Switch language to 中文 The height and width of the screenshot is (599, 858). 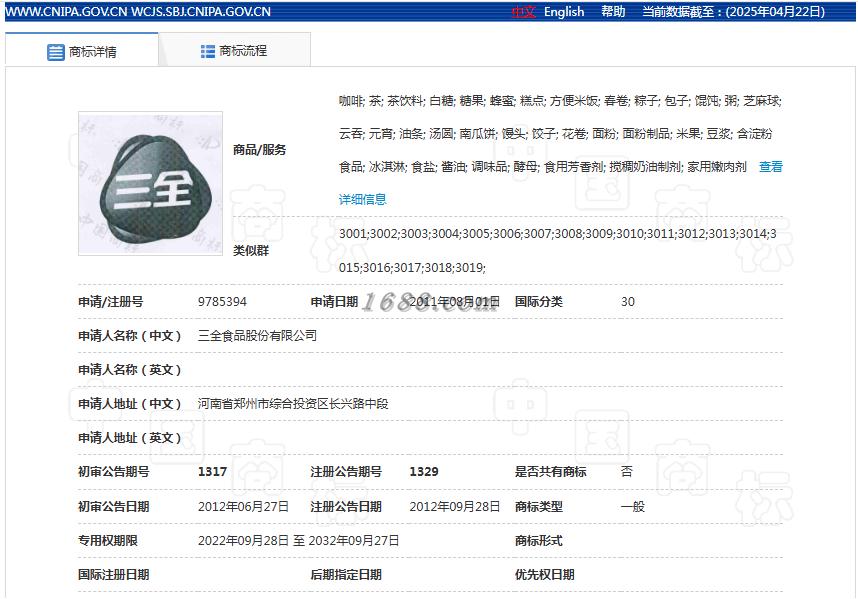click(x=523, y=11)
